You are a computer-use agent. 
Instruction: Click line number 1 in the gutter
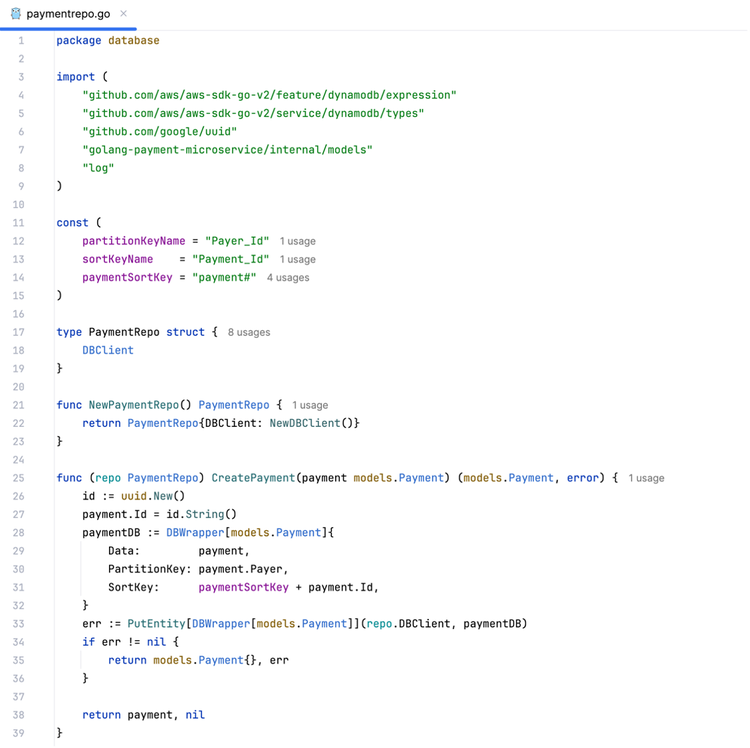(x=21, y=41)
